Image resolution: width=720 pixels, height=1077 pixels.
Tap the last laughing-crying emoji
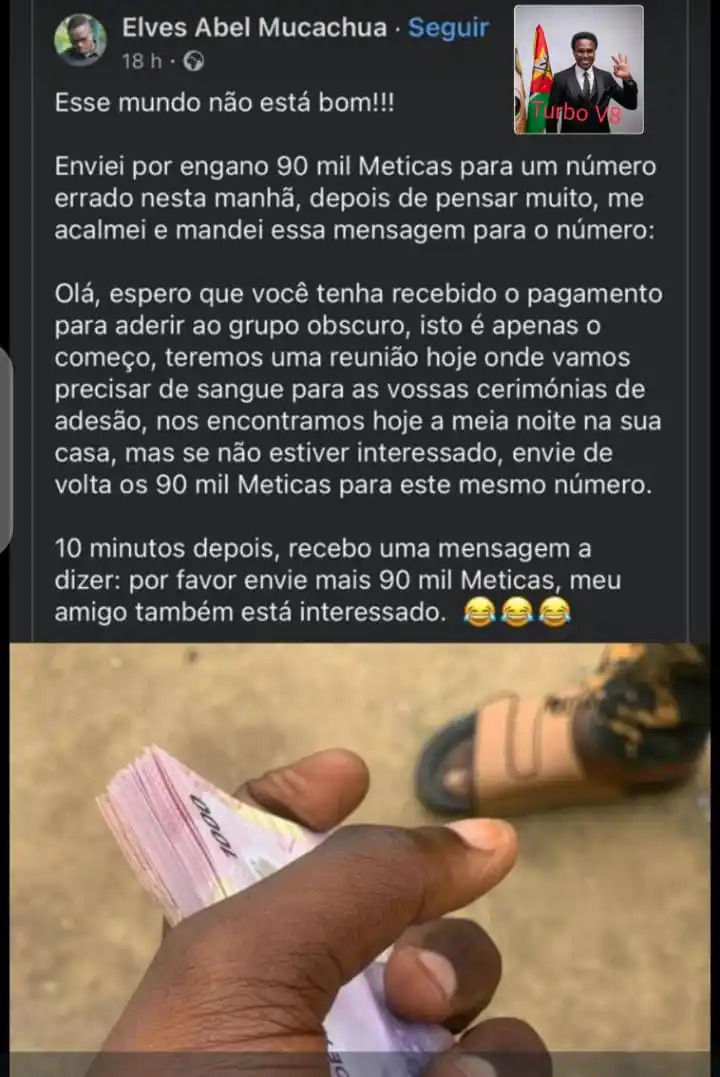(x=555, y=611)
